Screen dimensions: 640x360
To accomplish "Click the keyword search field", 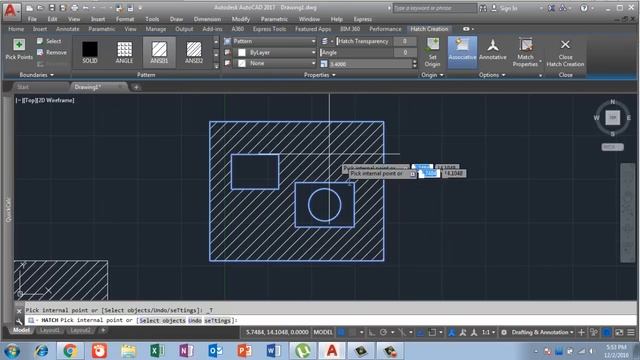I will click(x=434, y=8).
